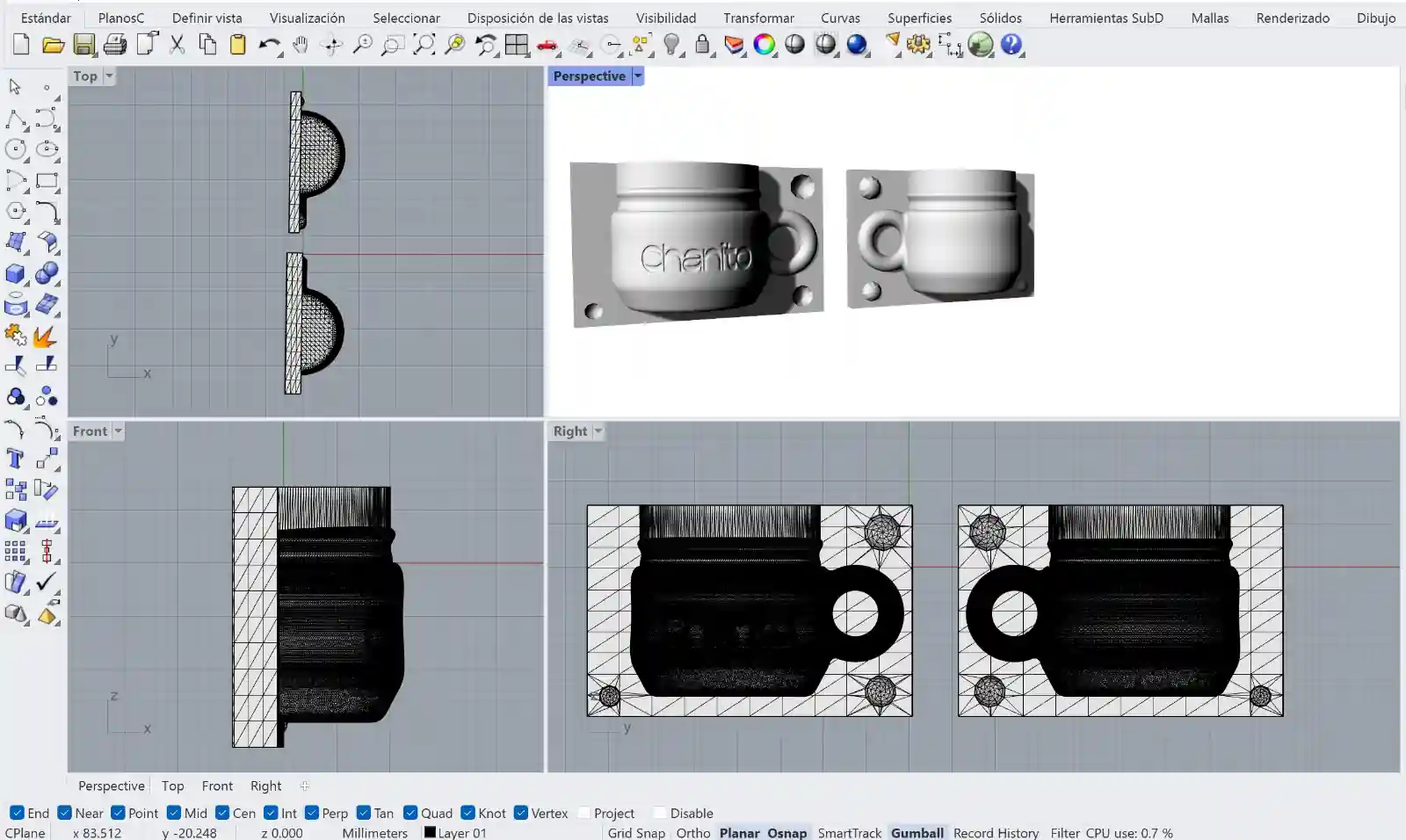Viewport: 1406px width, 840px height.
Task: Click the Save file icon
Action: (83, 45)
